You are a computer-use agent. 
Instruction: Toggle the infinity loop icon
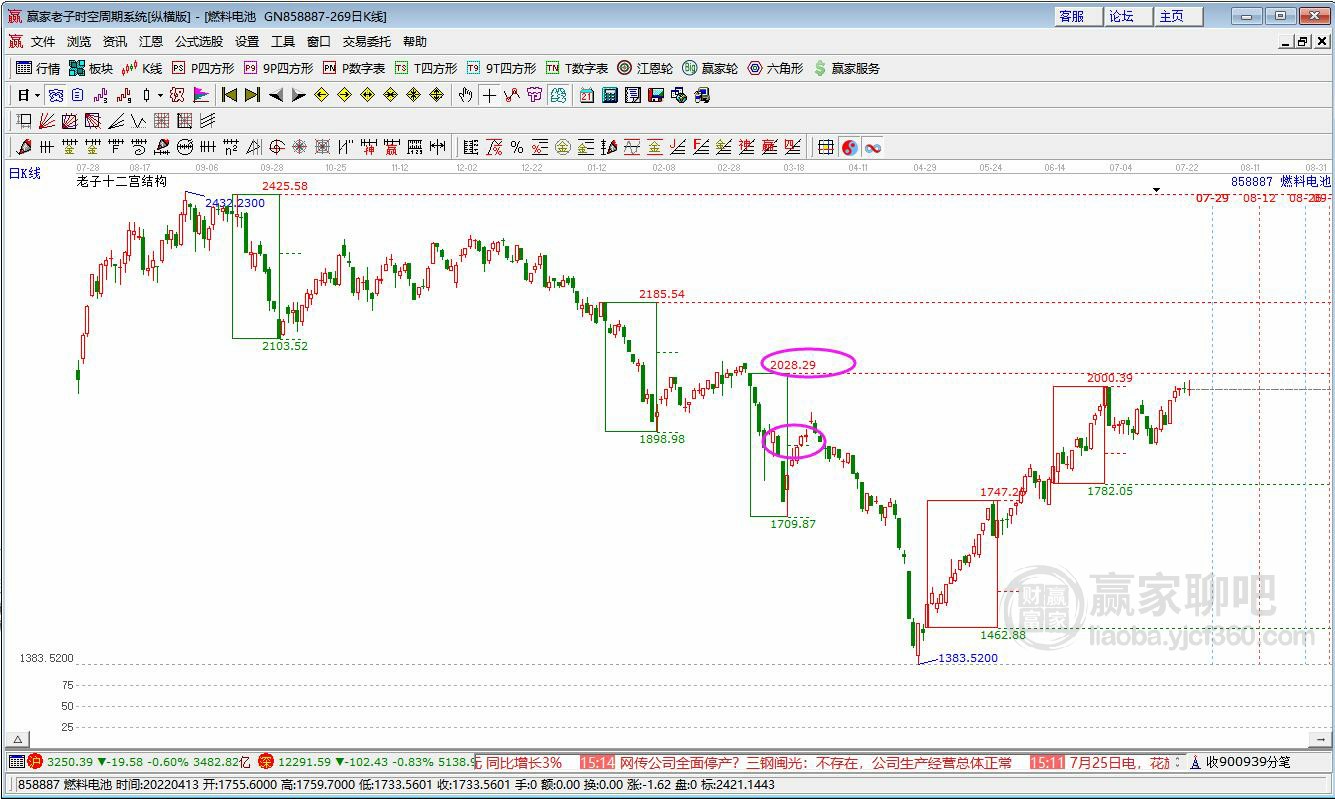(x=873, y=147)
